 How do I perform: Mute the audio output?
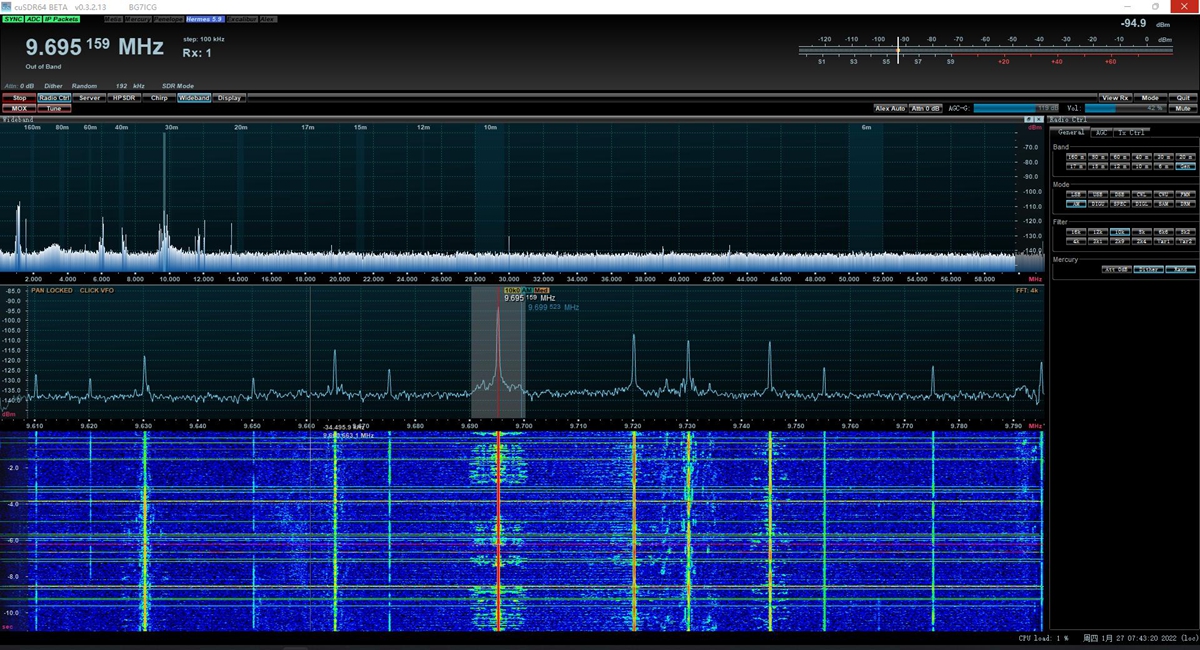pos(1183,108)
